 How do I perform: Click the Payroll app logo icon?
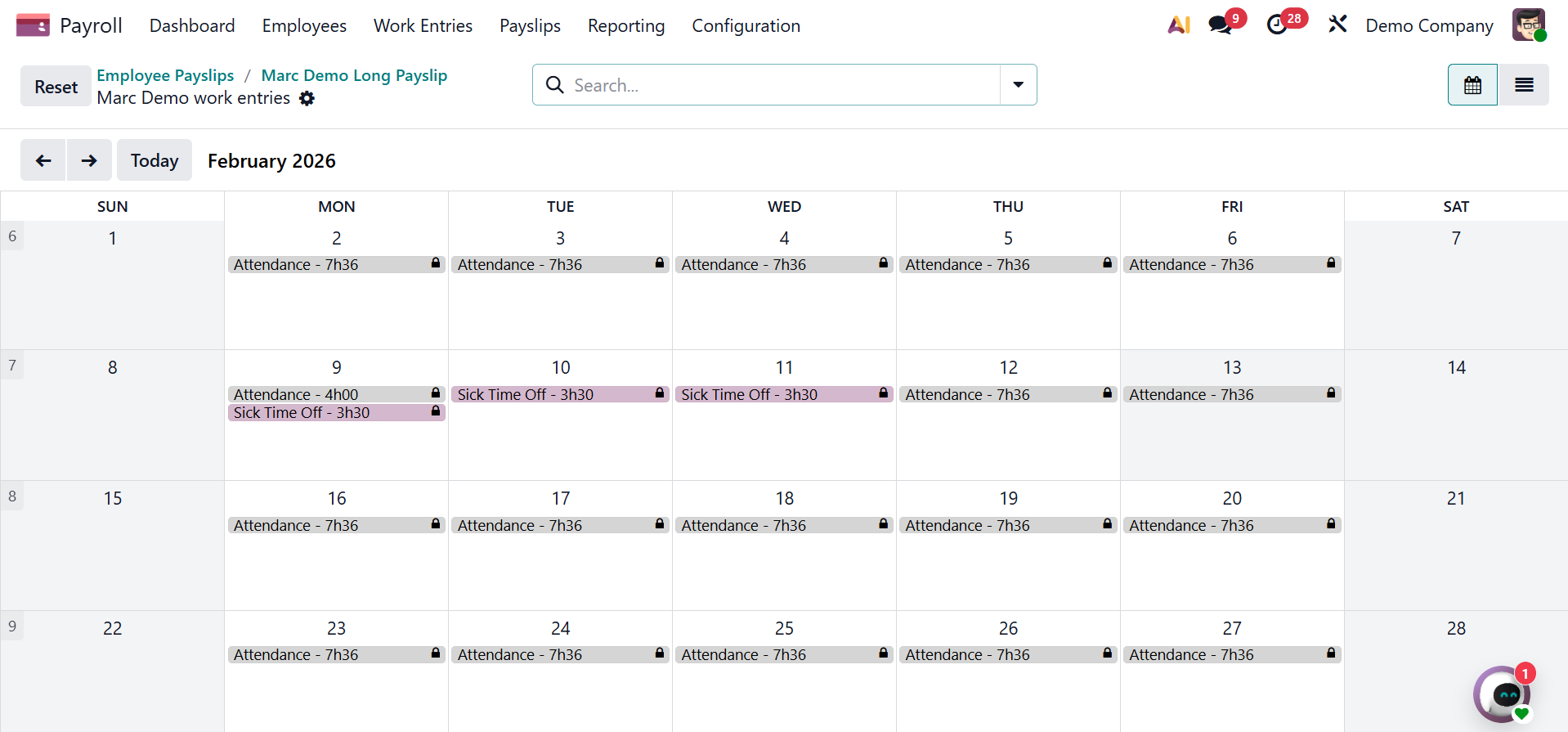[x=33, y=25]
